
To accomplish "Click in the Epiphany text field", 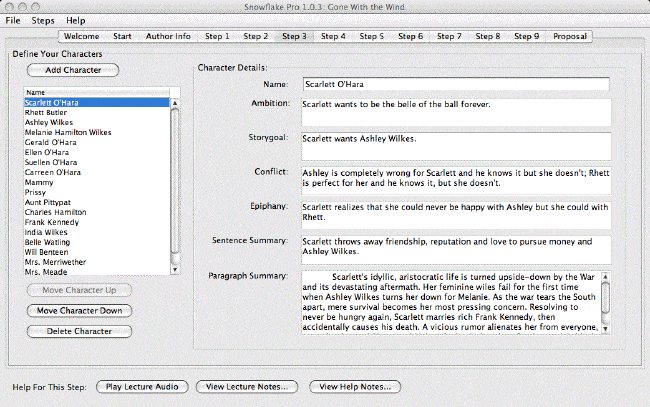I will 456,215.
